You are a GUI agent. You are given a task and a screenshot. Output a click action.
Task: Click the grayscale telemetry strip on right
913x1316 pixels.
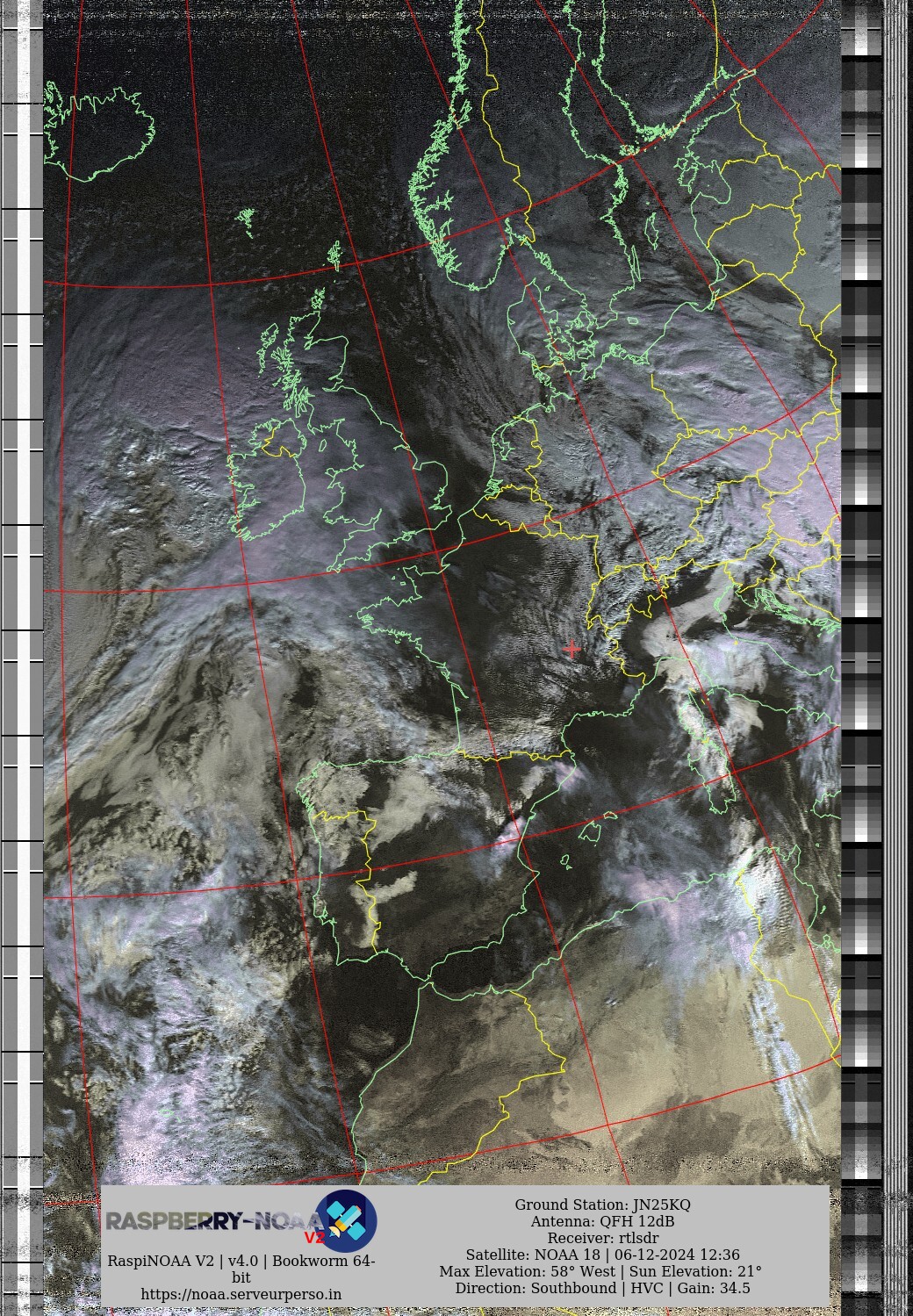click(861, 615)
